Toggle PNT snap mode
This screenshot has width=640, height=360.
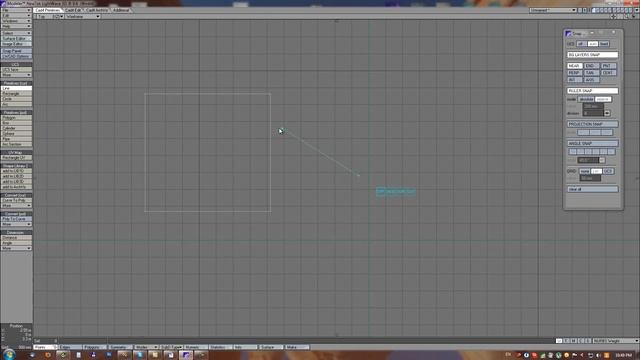coord(608,66)
